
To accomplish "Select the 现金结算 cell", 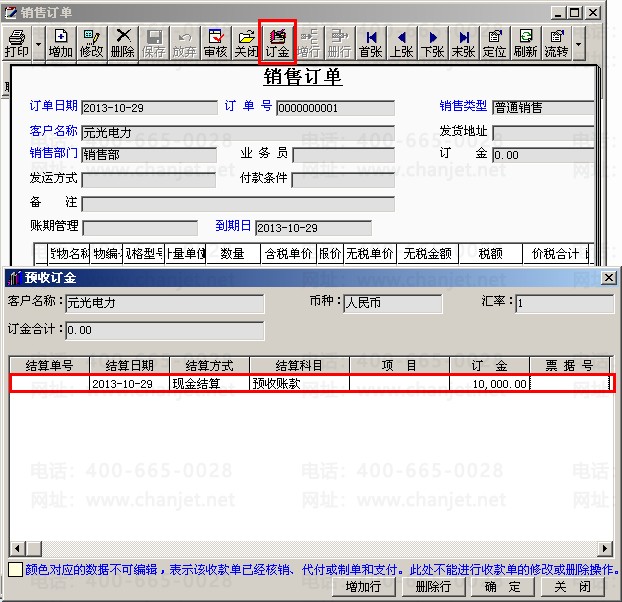I will [x=209, y=383].
